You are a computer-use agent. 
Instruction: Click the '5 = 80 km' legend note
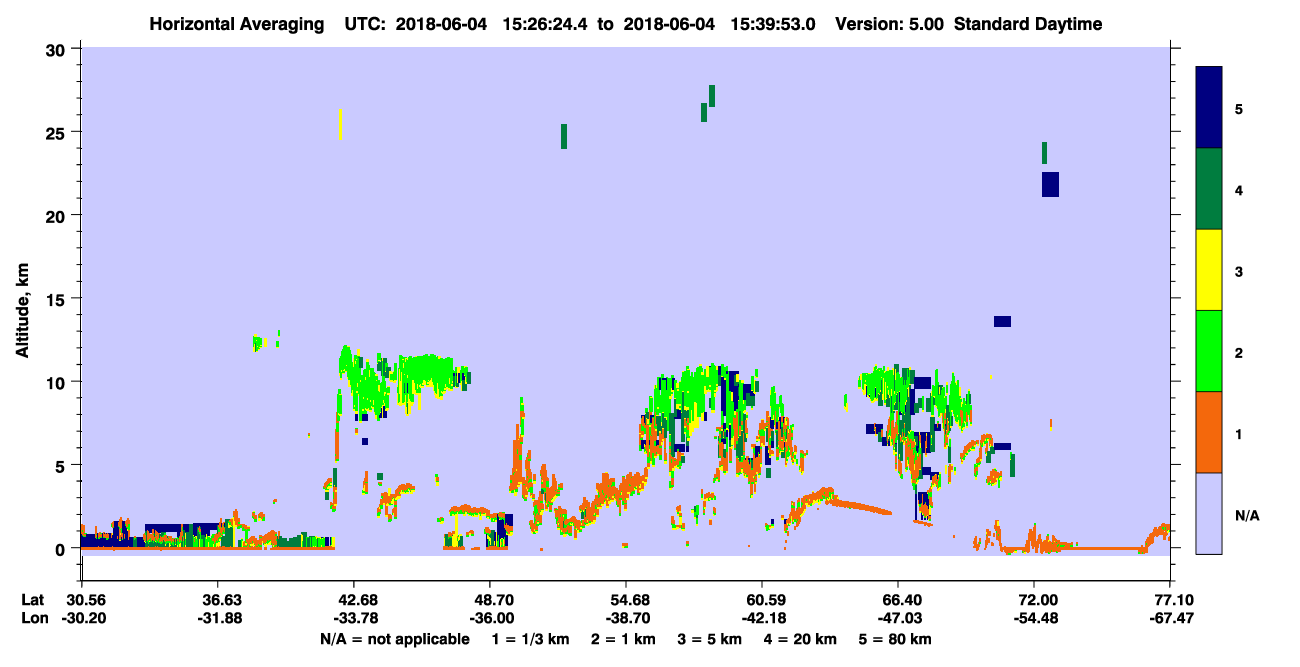click(x=895, y=639)
